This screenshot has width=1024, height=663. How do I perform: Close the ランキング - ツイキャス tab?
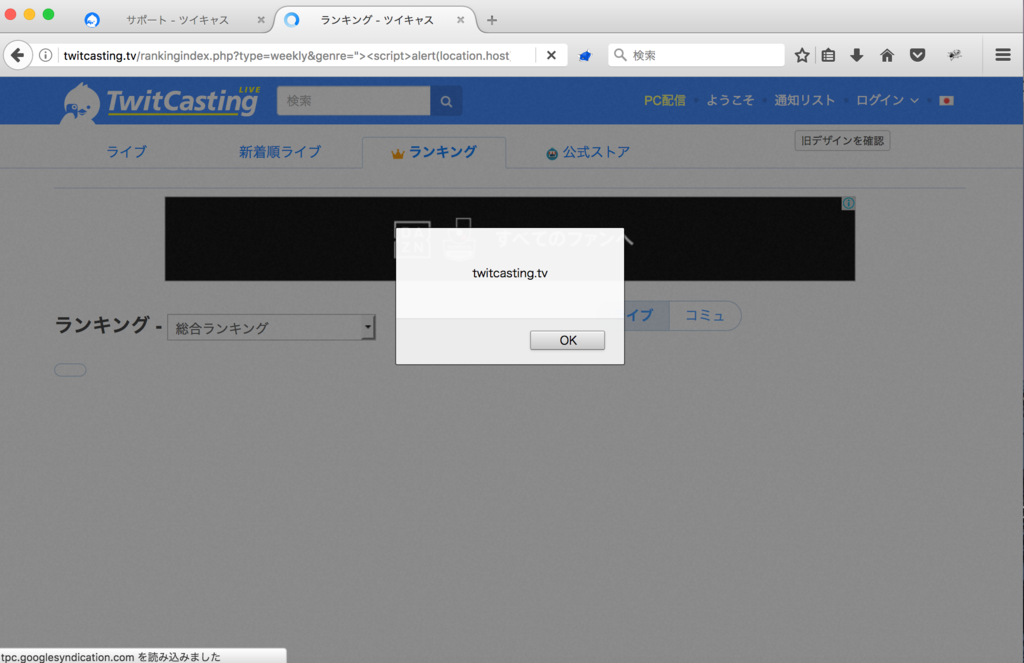point(460,20)
